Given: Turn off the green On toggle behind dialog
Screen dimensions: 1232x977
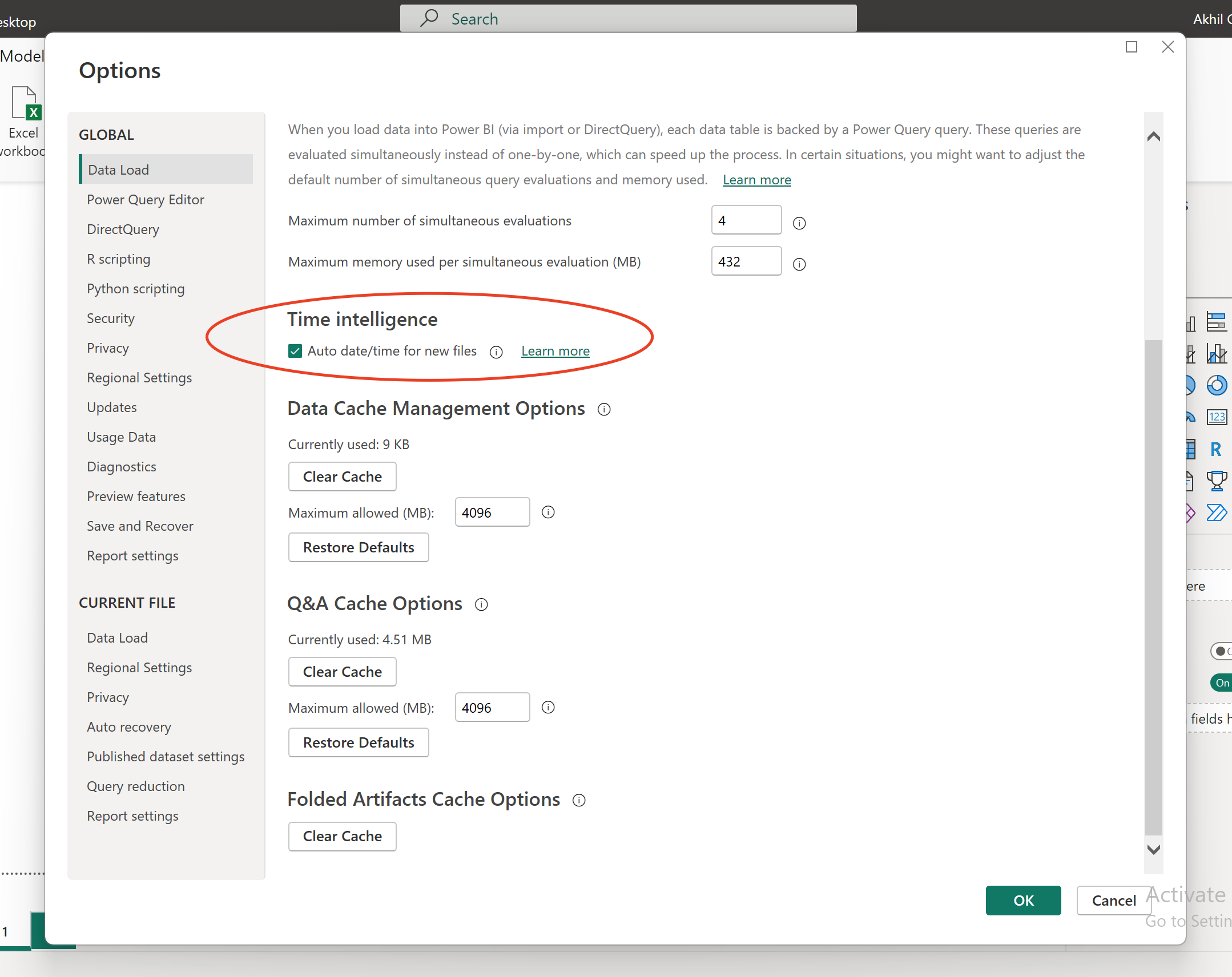Looking at the screenshot, I should 1221,683.
